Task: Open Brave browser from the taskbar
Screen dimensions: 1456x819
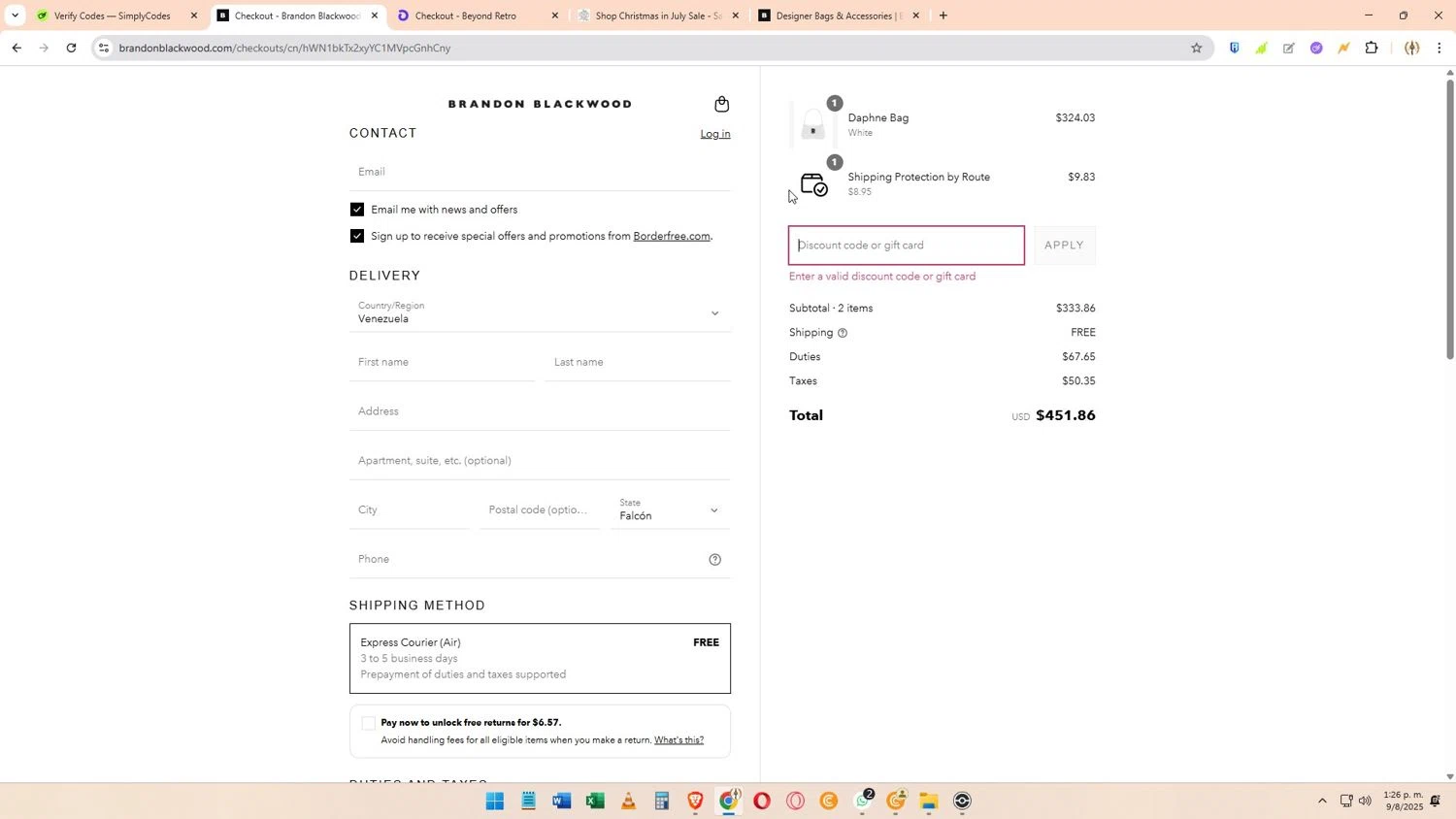Action: coord(695,802)
